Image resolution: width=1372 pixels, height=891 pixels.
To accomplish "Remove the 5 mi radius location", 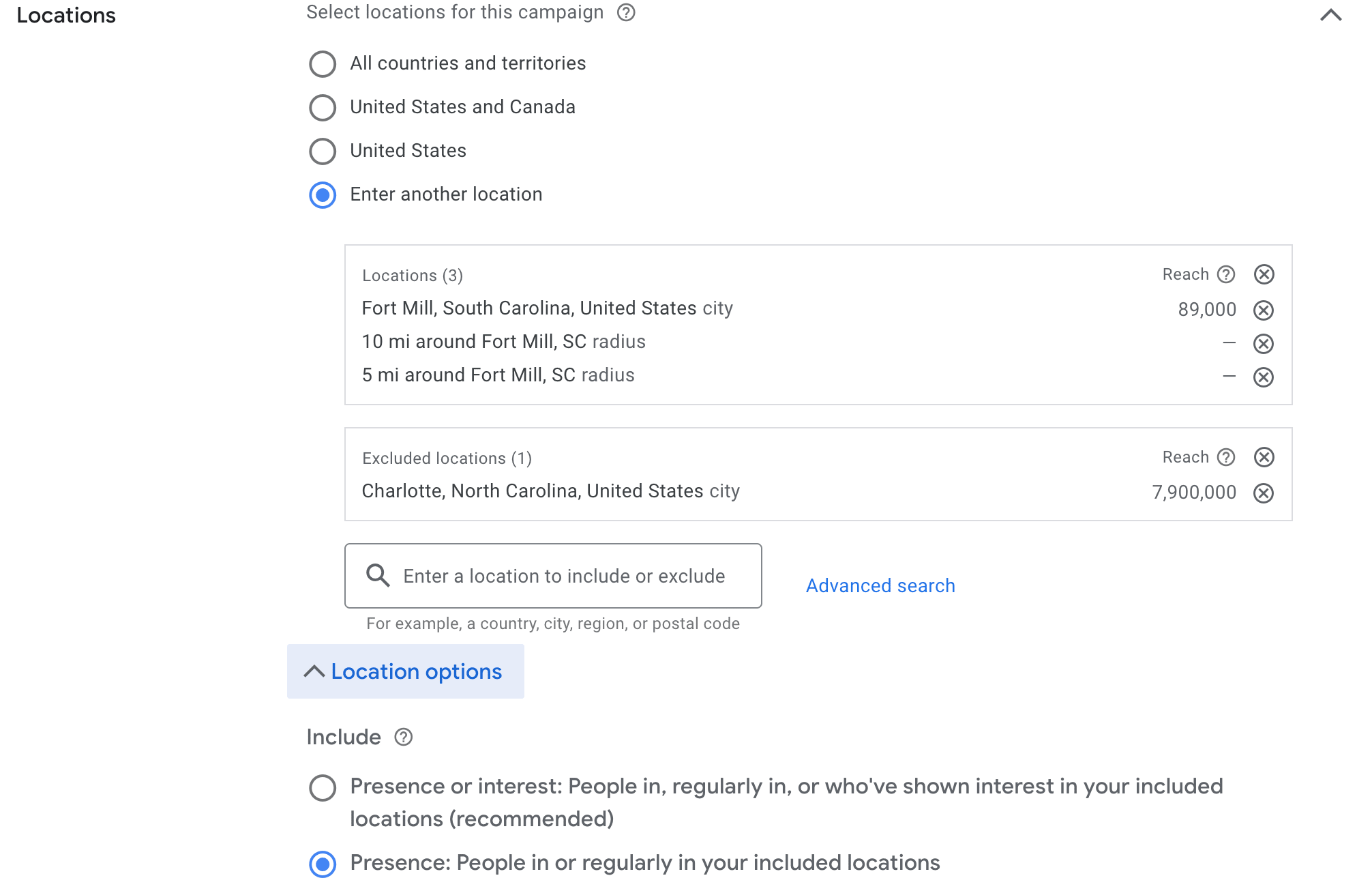I will point(1264,377).
